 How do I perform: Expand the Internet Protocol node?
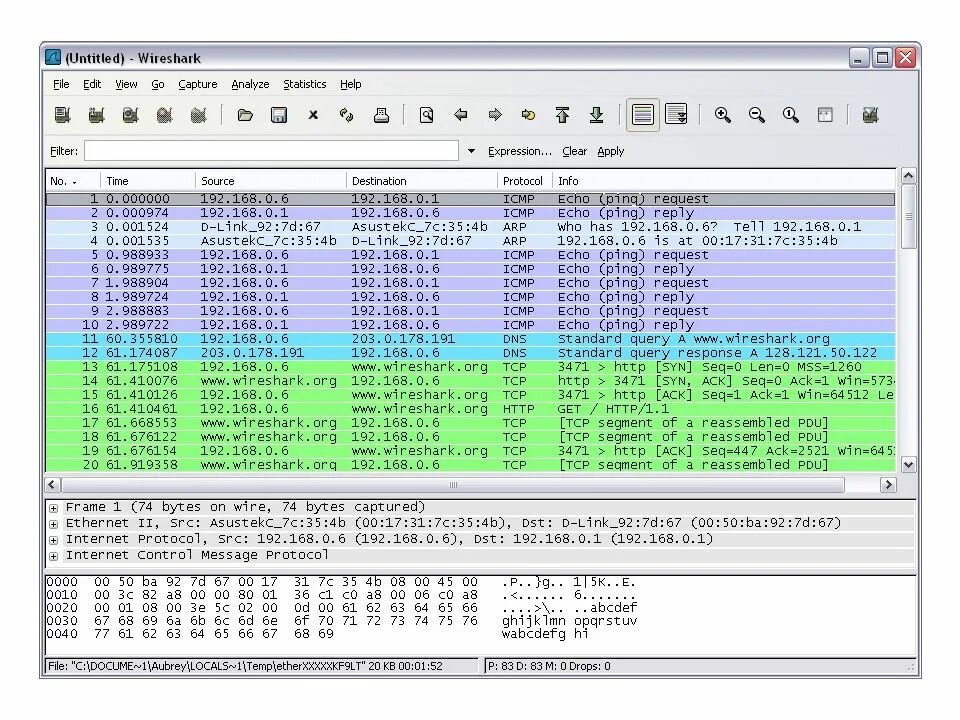(54, 540)
